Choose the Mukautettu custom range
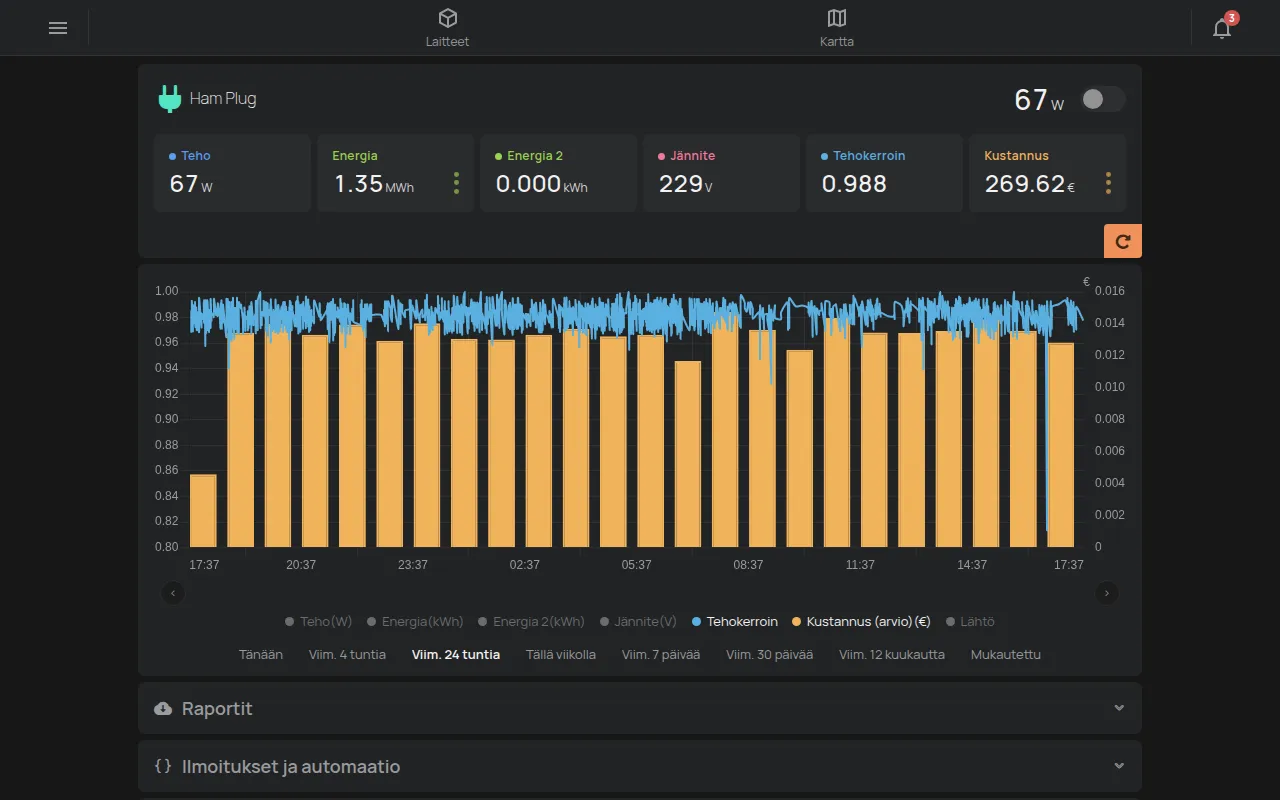The width and height of the screenshot is (1280, 800). tap(1006, 654)
